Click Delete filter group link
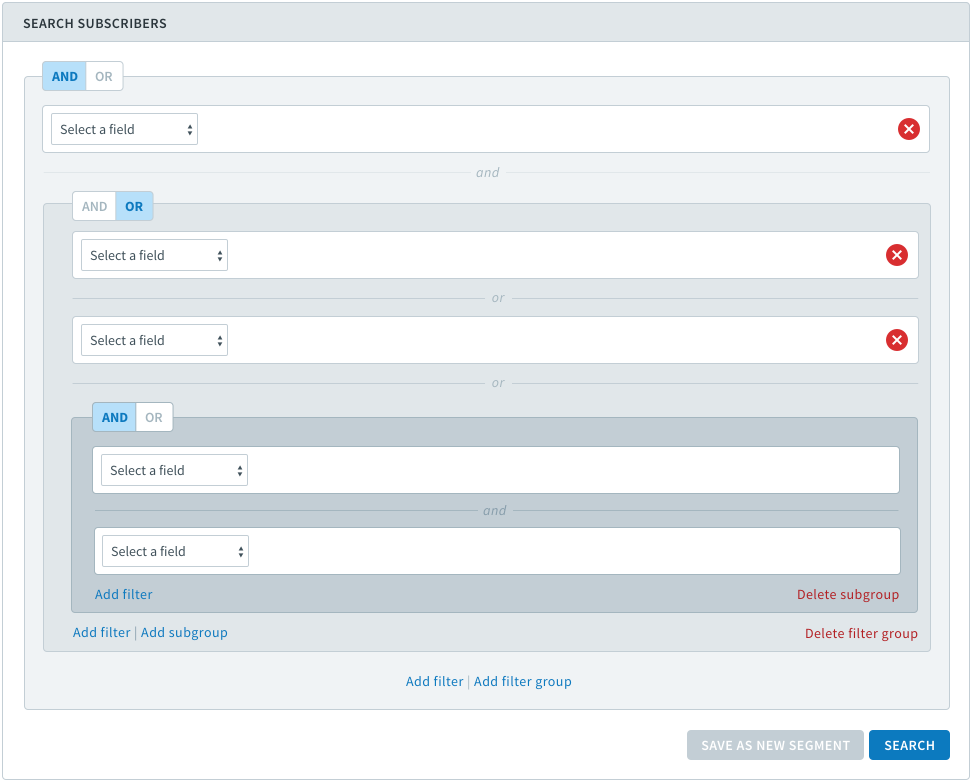Image resolution: width=971 pixels, height=781 pixels. point(861,633)
